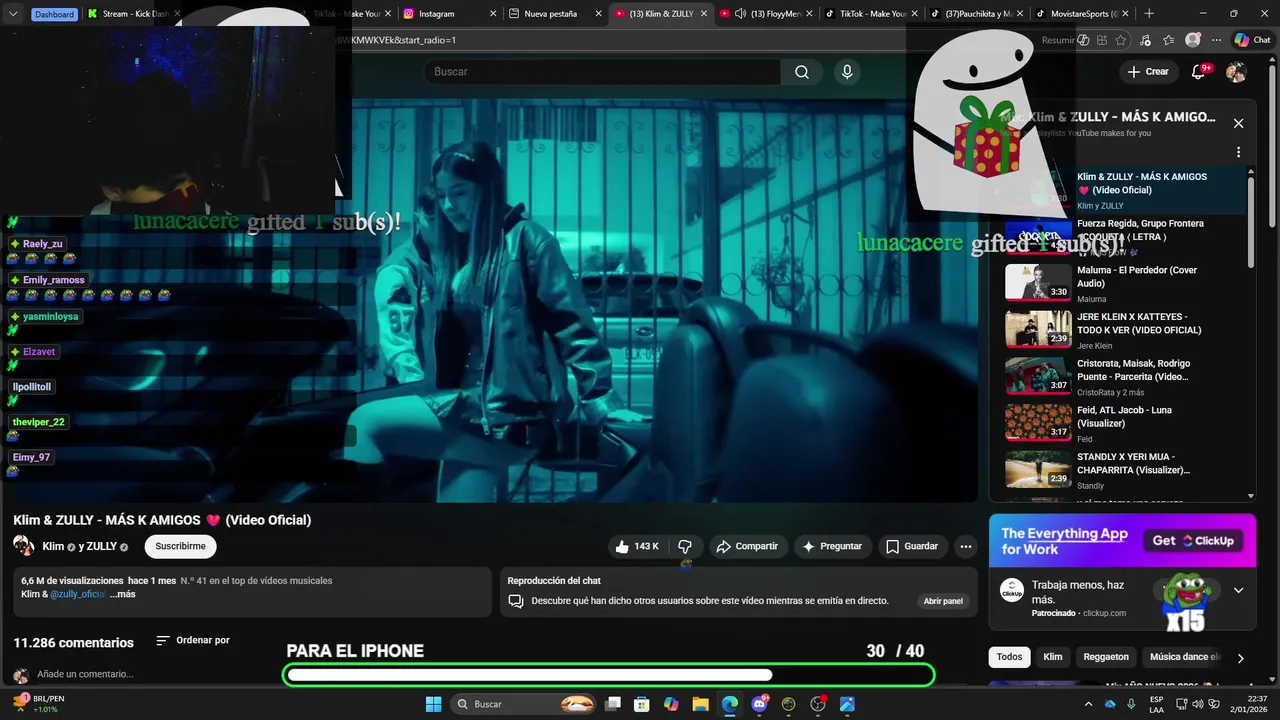Open Copilot Chat in Edge
This screenshot has height=720, width=1280.
(1252, 40)
